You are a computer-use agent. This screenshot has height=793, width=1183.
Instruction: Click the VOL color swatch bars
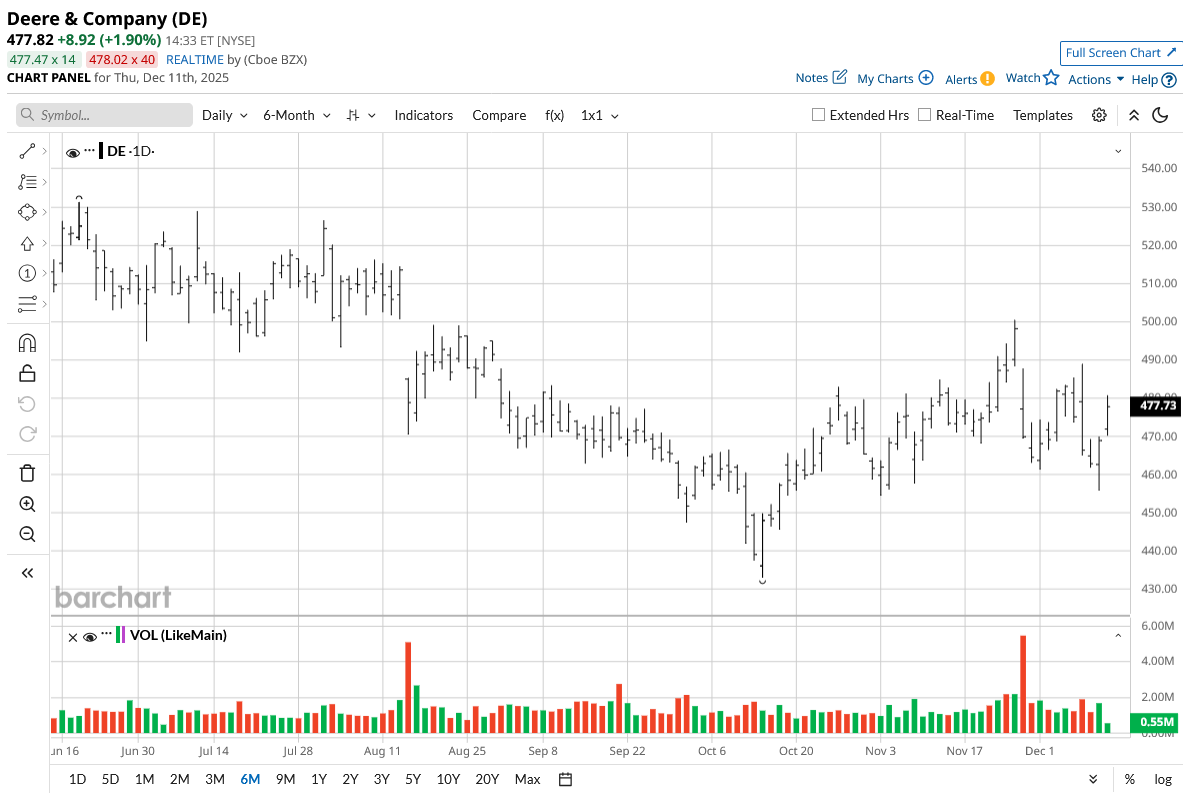pyautogui.click(x=121, y=635)
